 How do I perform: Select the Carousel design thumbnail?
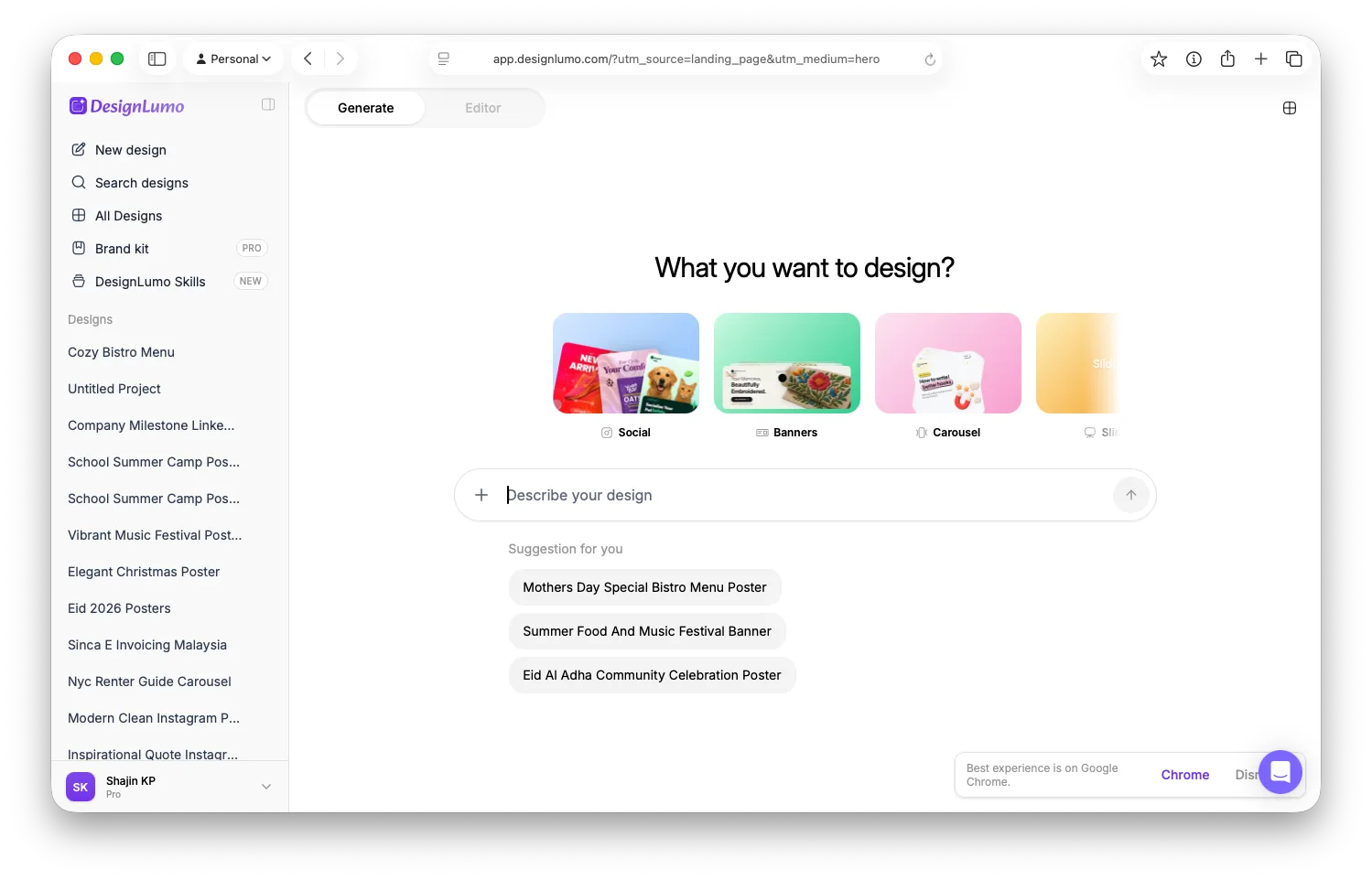click(x=948, y=363)
